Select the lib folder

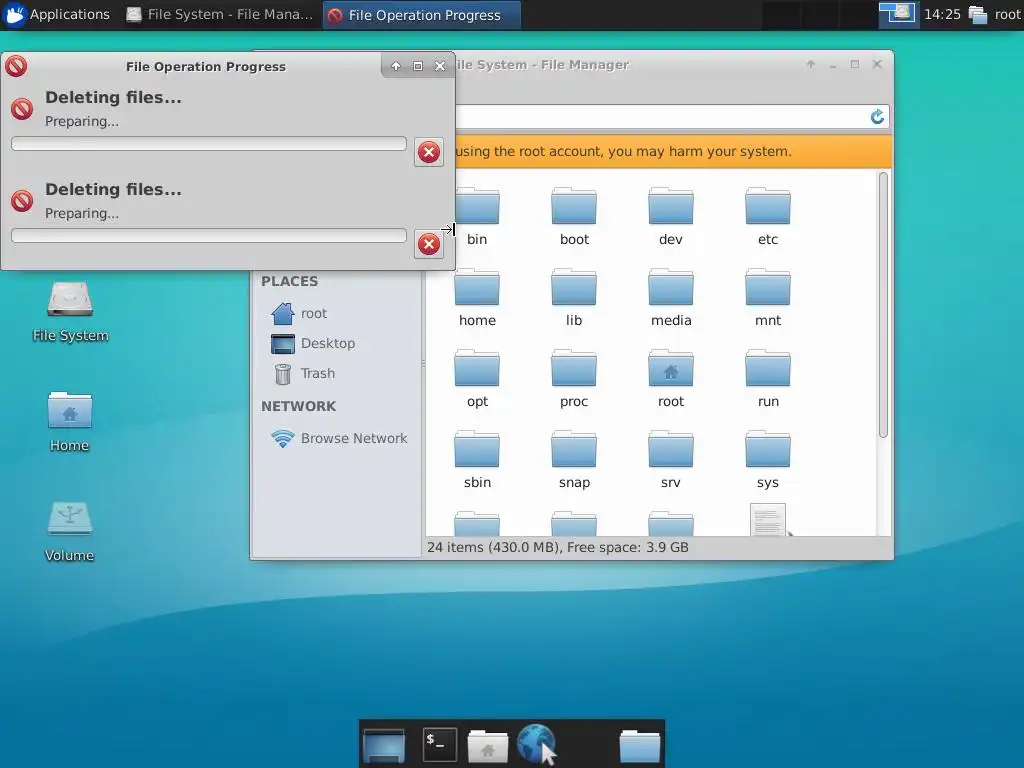click(x=574, y=297)
